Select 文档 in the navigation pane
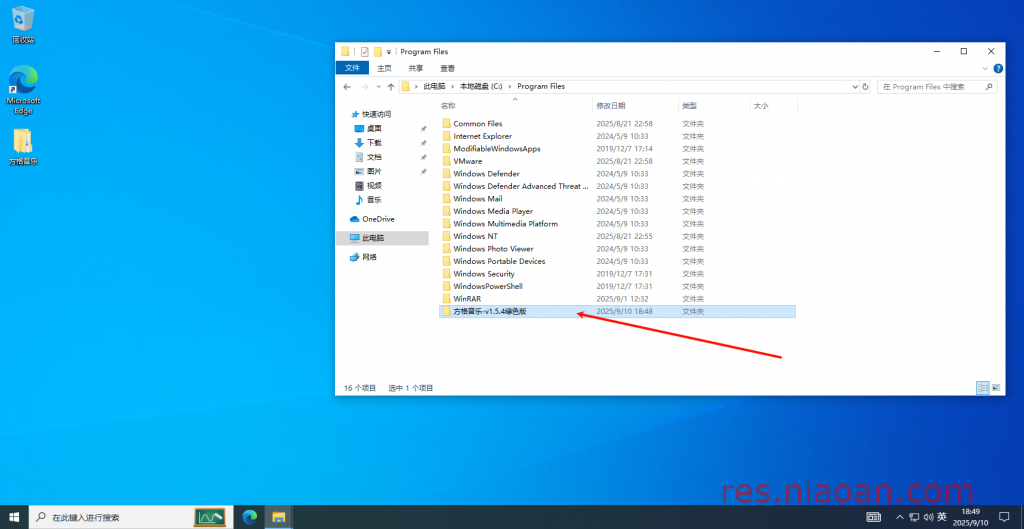 (x=374, y=157)
